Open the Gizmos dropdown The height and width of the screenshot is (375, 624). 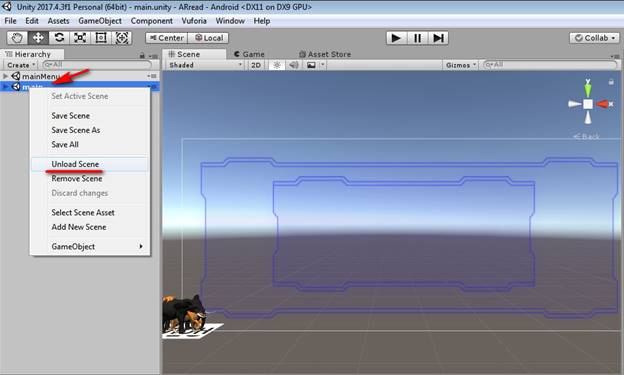(461, 65)
